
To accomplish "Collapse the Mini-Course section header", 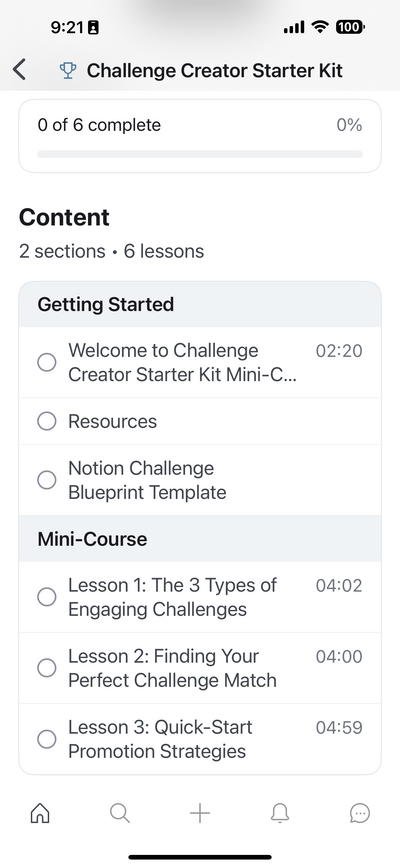I will coord(200,539).
